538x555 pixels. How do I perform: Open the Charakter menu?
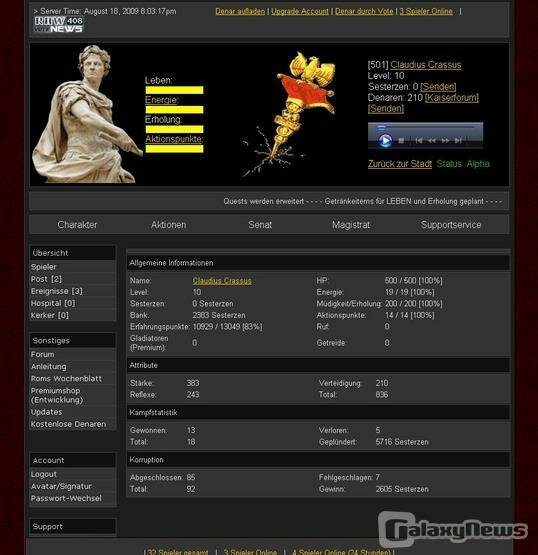(77, 225)
